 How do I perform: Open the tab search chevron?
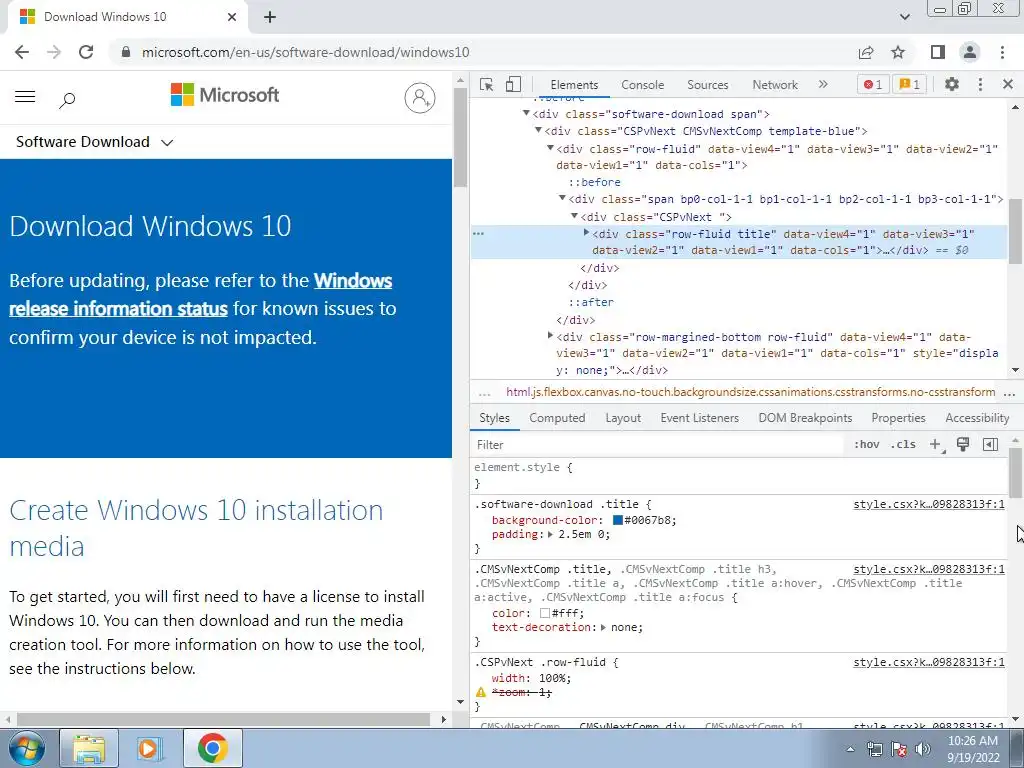[x=904, y=17]
